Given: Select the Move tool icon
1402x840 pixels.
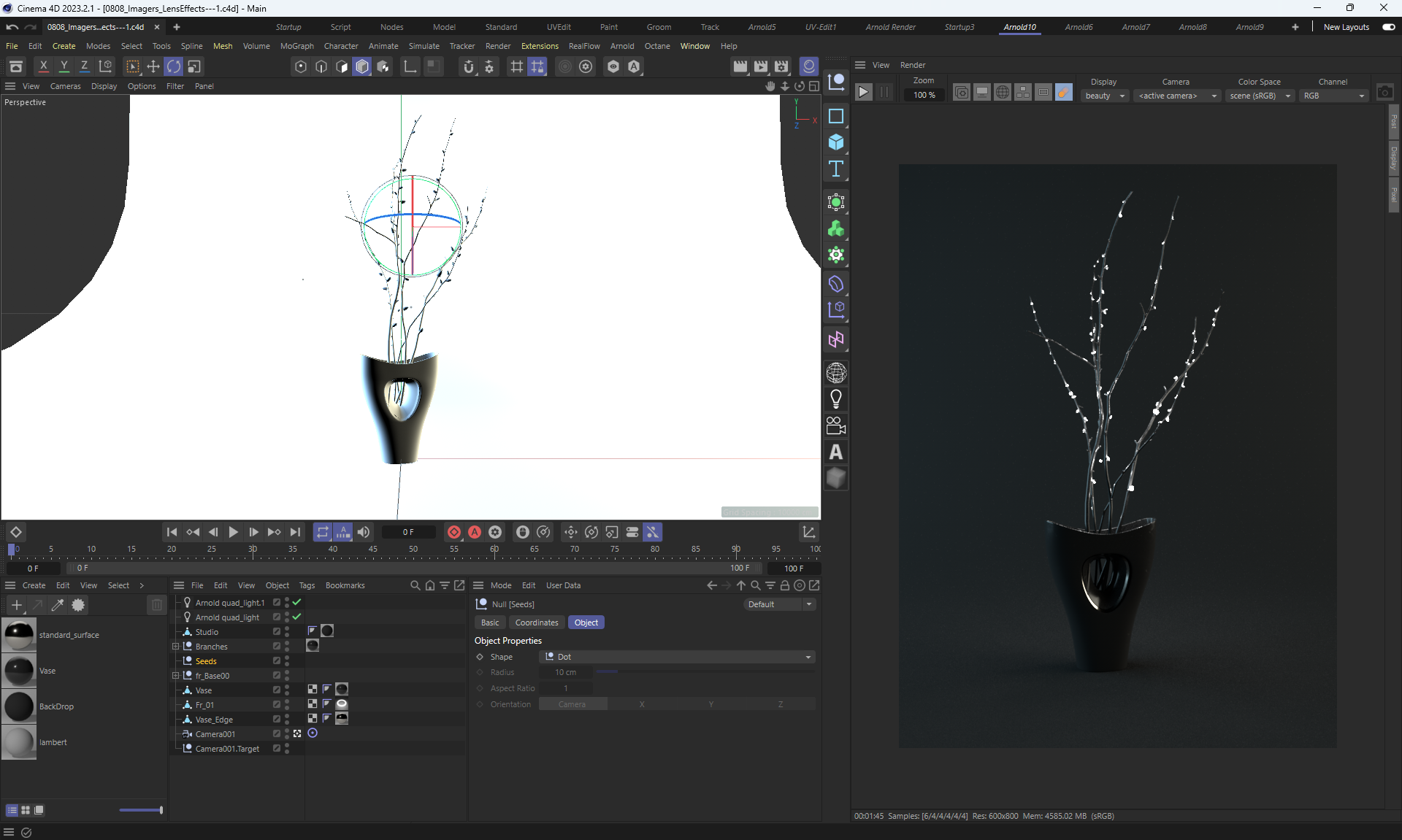Looking at the screenshot, I should 153,66.
